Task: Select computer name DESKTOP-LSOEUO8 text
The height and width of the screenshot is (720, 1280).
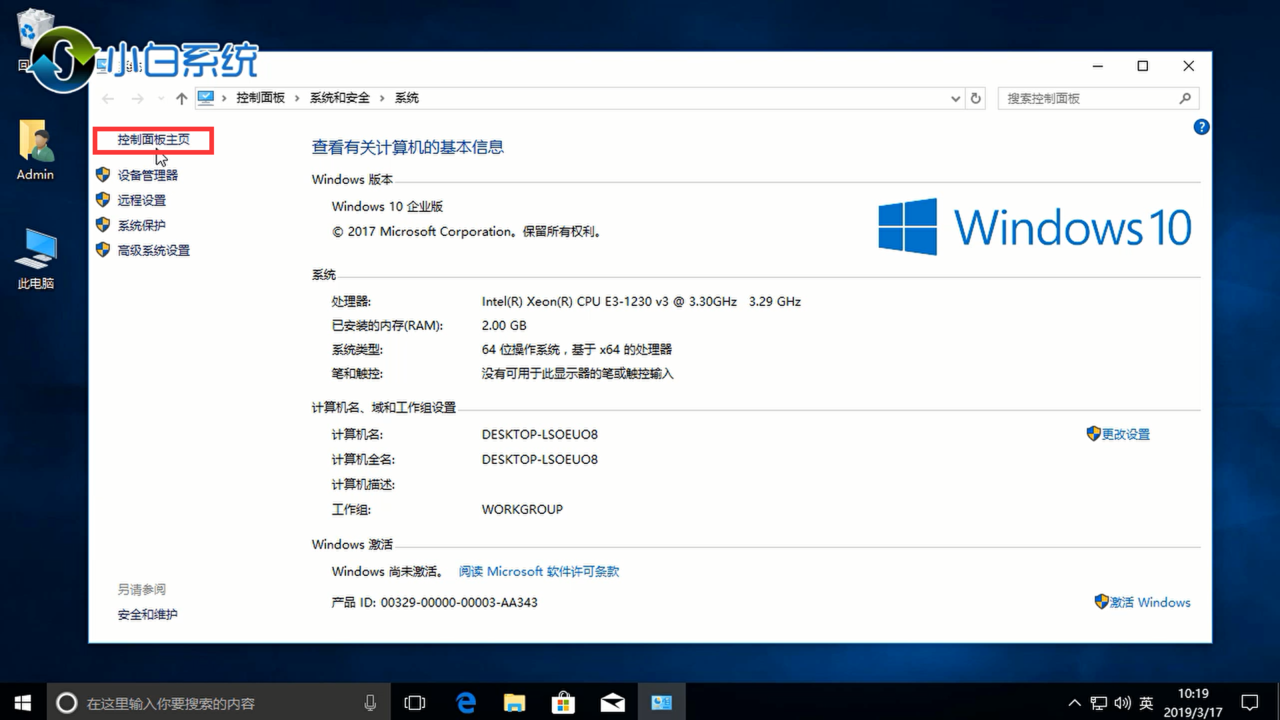Action: pos(539,434)
